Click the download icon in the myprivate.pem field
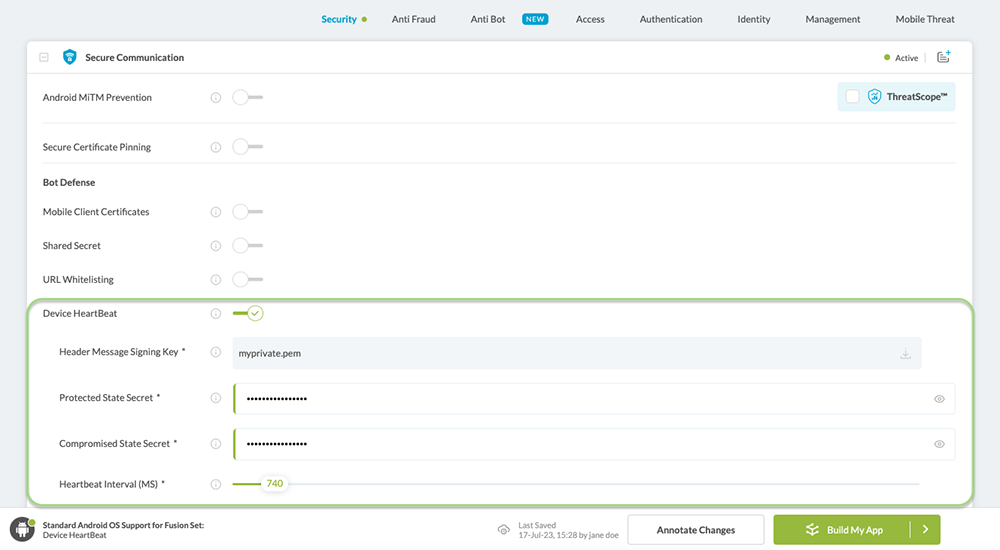This screenshot has height=550, width=1000. click(905, 354)
